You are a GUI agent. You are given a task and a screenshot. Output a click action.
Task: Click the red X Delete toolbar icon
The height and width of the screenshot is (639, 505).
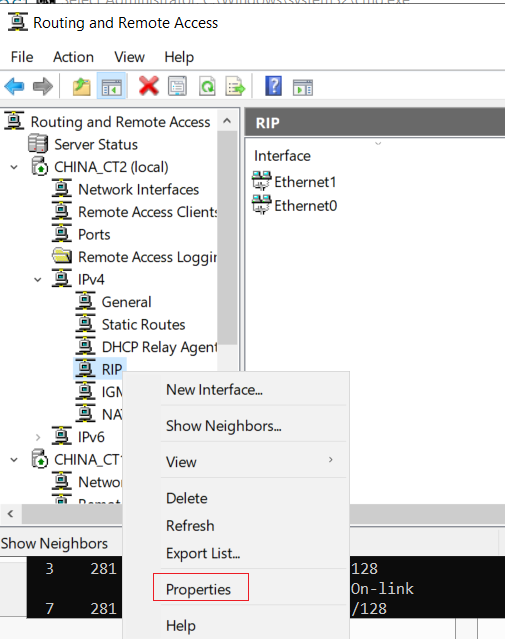tap(148, 86)
